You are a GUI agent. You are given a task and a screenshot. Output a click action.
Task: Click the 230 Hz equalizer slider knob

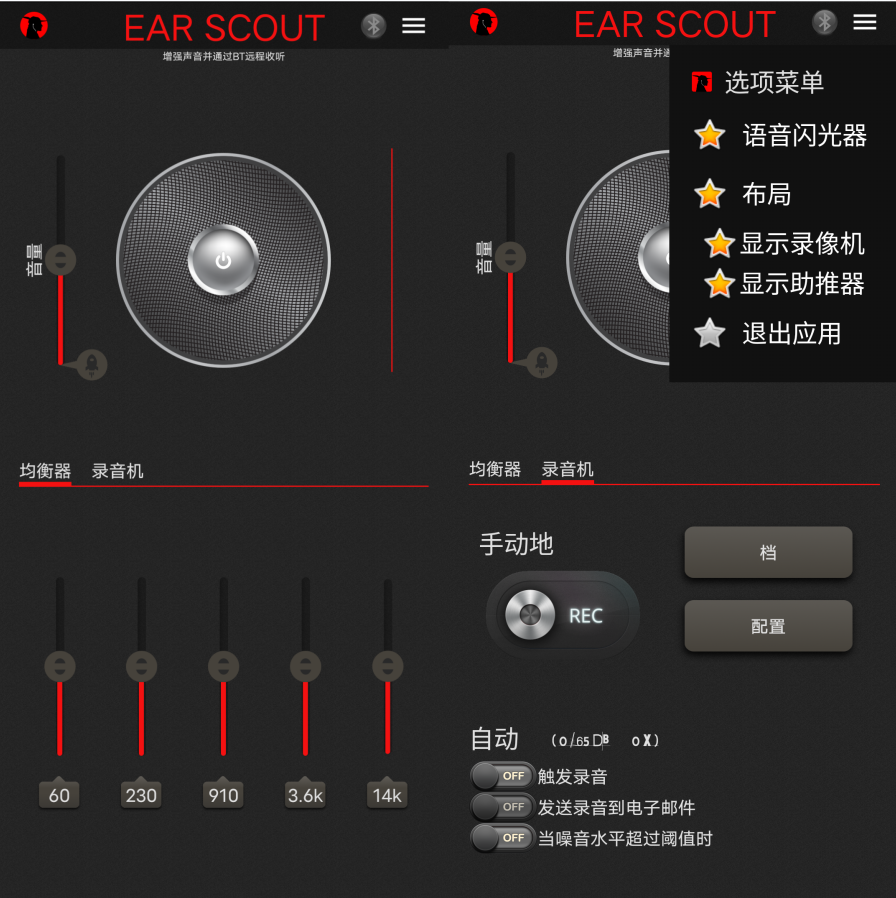(141, 667)
